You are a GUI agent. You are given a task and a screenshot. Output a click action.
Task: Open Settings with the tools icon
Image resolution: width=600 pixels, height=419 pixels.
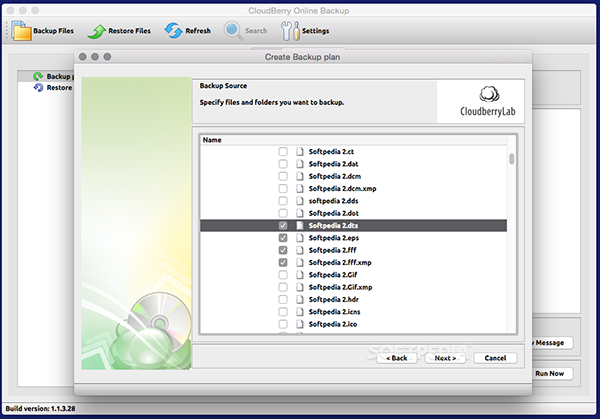tap(290, 31)
